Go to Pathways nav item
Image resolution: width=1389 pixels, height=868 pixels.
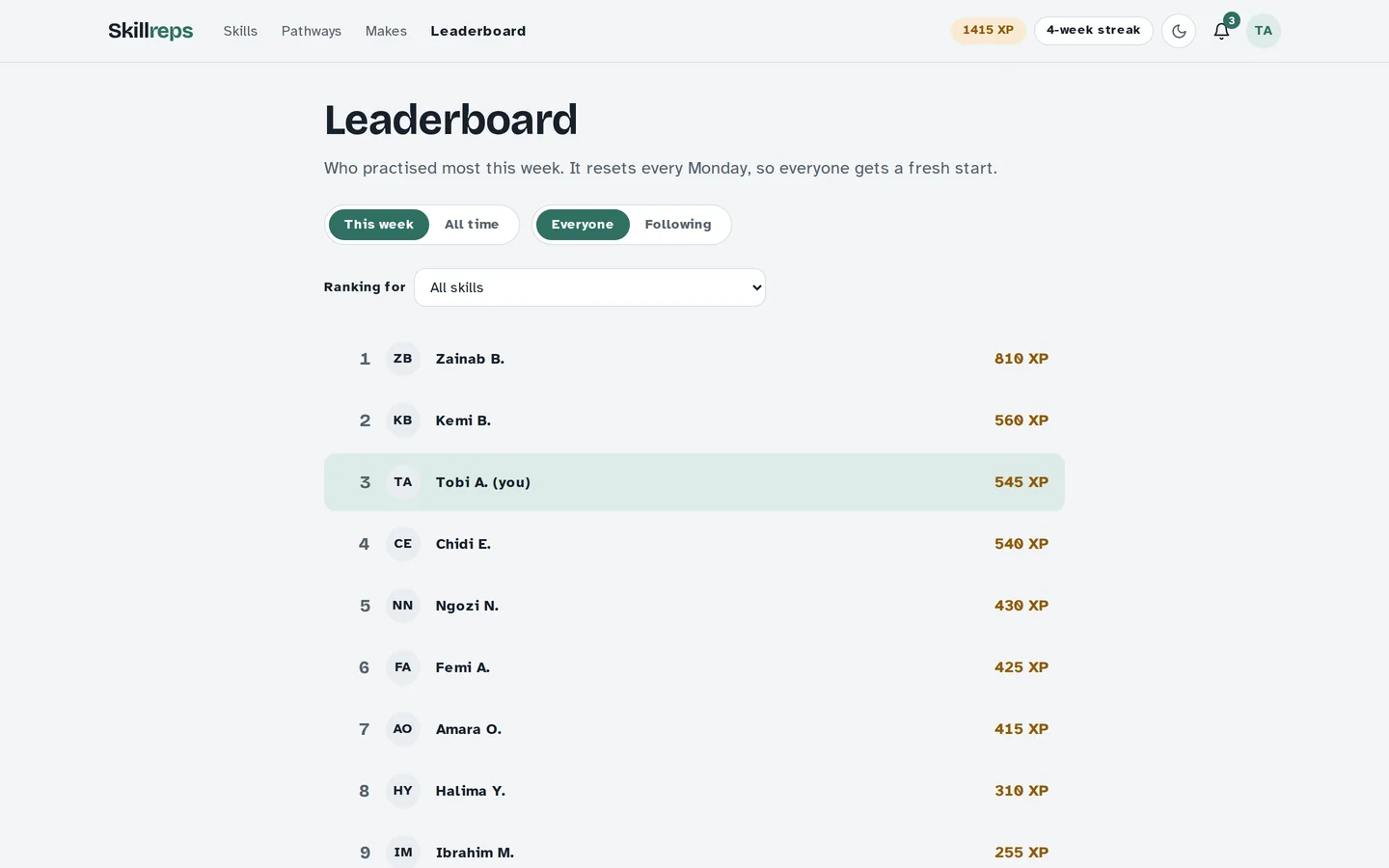(312, 31)
